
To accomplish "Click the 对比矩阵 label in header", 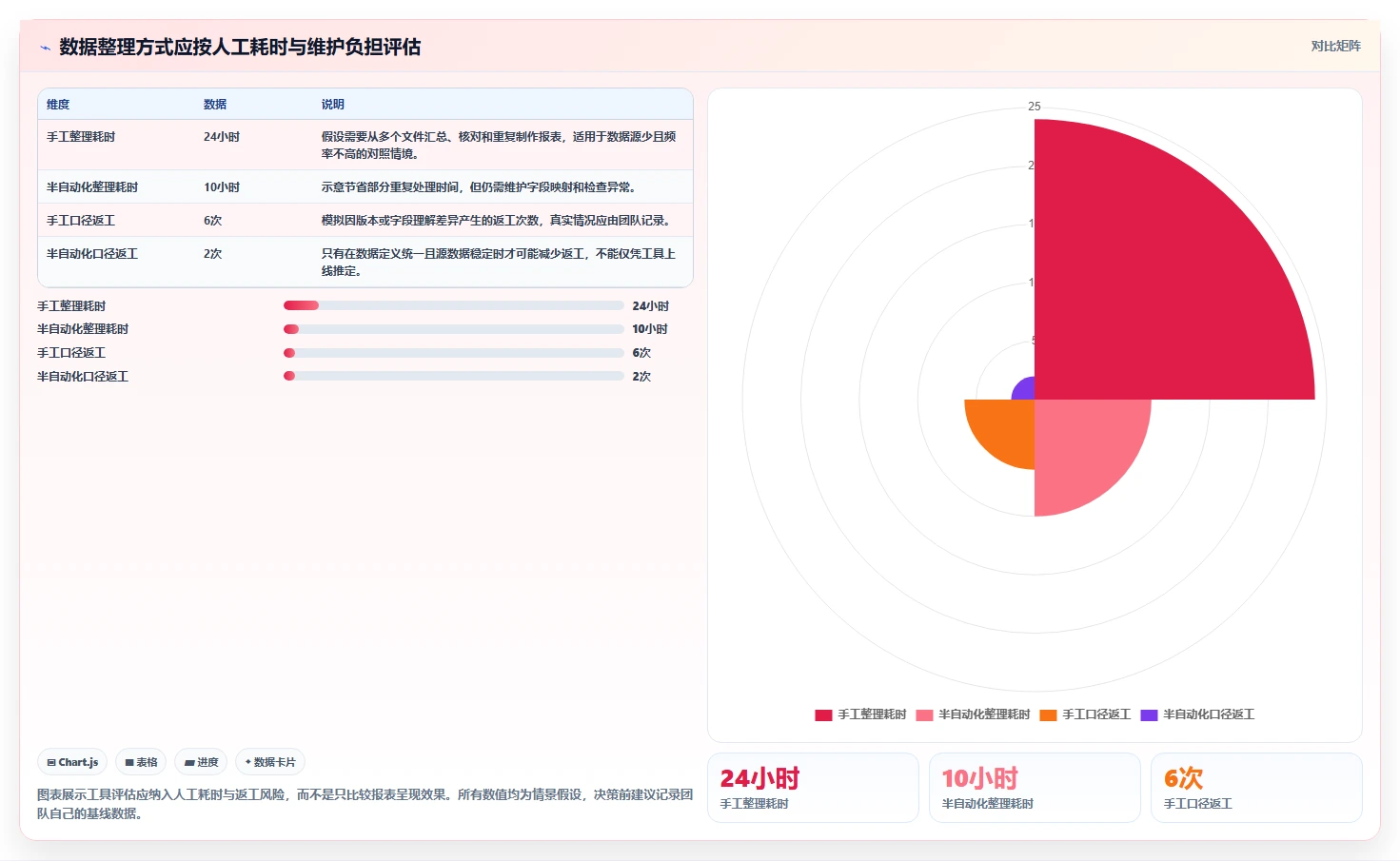I will (x=1335, y=46).
